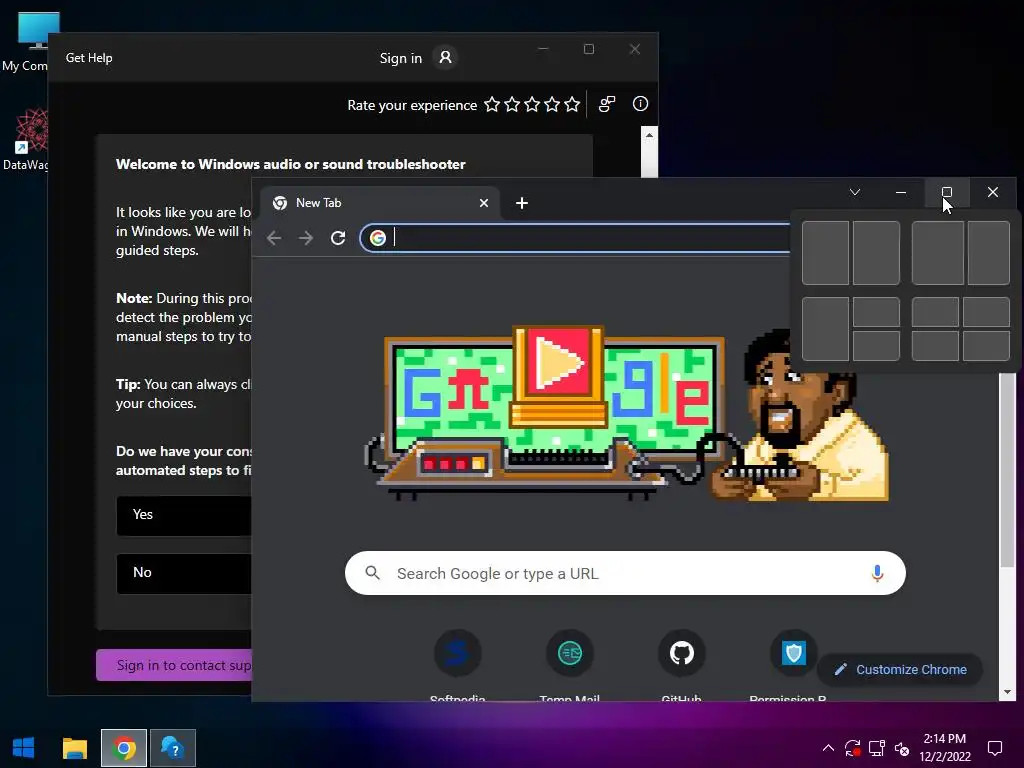Viewport: 1024px width, 768px height.
Task: Click Customize Chrome button
Action: (x=900, y=669)
